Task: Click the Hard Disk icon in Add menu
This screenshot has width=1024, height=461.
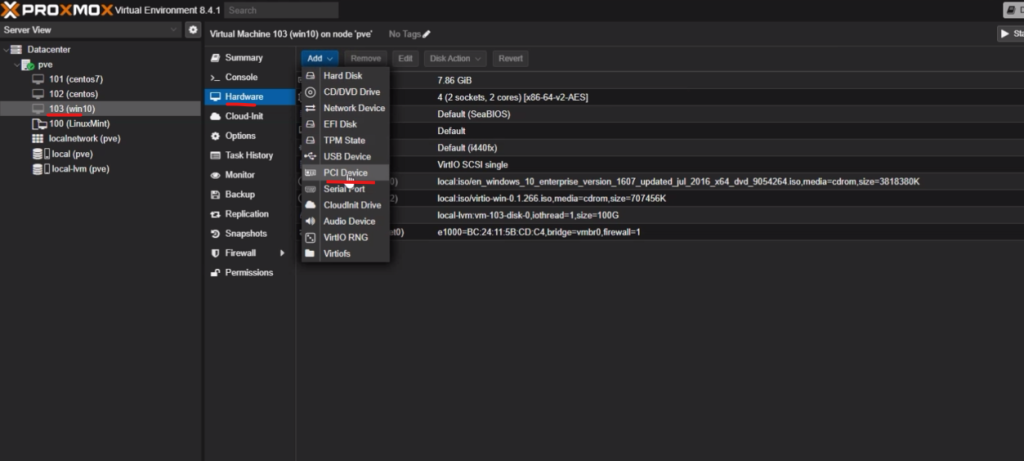Action: tap(310, 76)
